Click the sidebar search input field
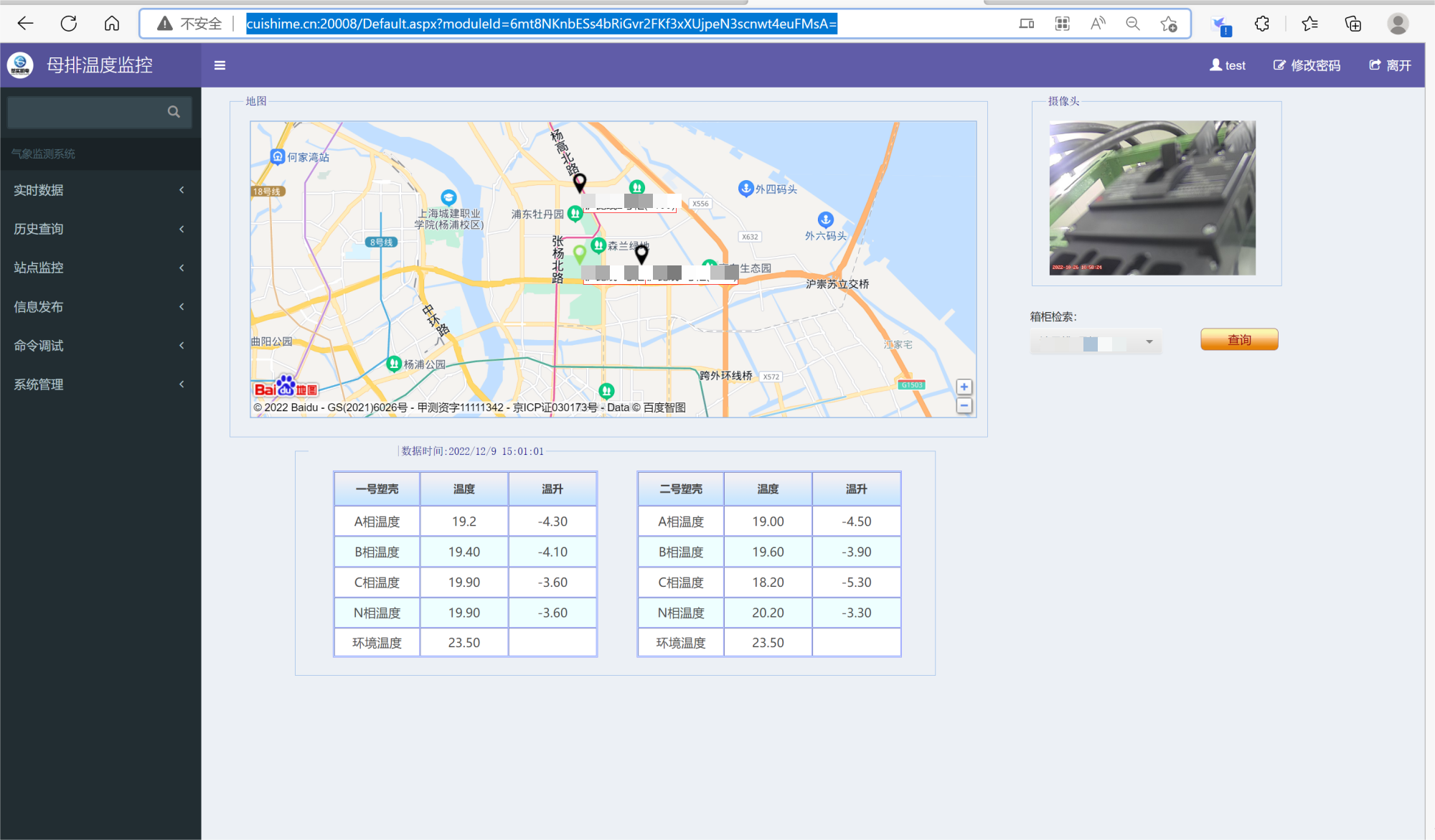This screenshot has height=840, width=1435. (x=86, y=112)
